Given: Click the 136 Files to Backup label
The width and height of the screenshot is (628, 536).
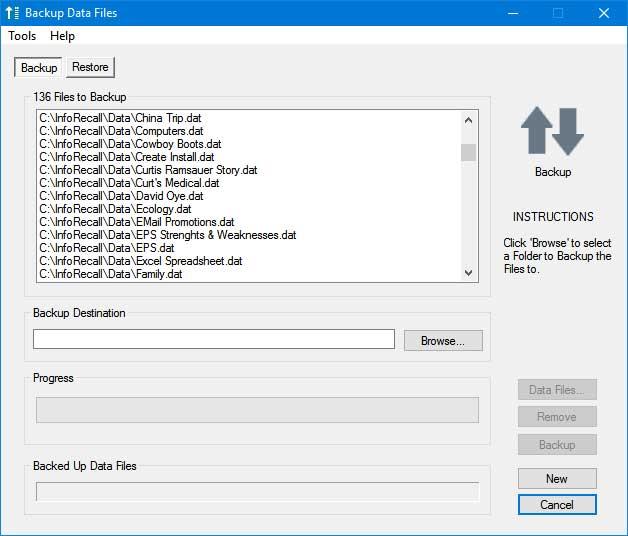Looking at the screenshot, I should (x=80, y=97).
